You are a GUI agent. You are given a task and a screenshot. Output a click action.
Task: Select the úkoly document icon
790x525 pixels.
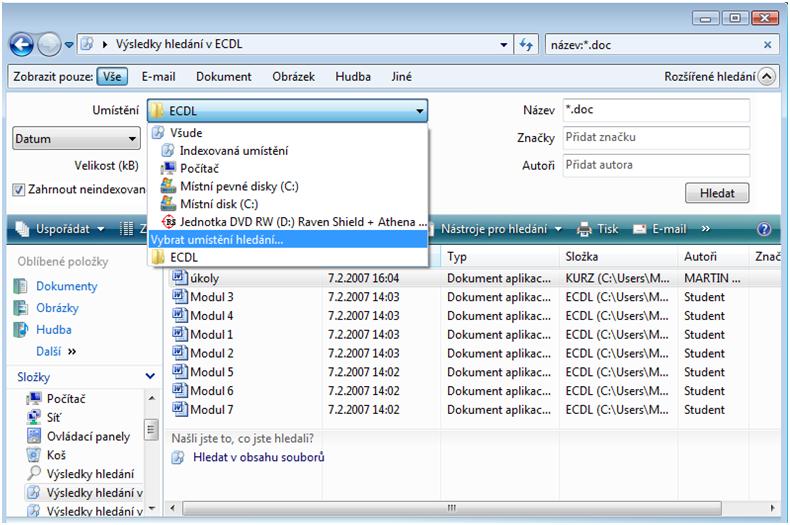pyautogui.click(x=179, y=277)
